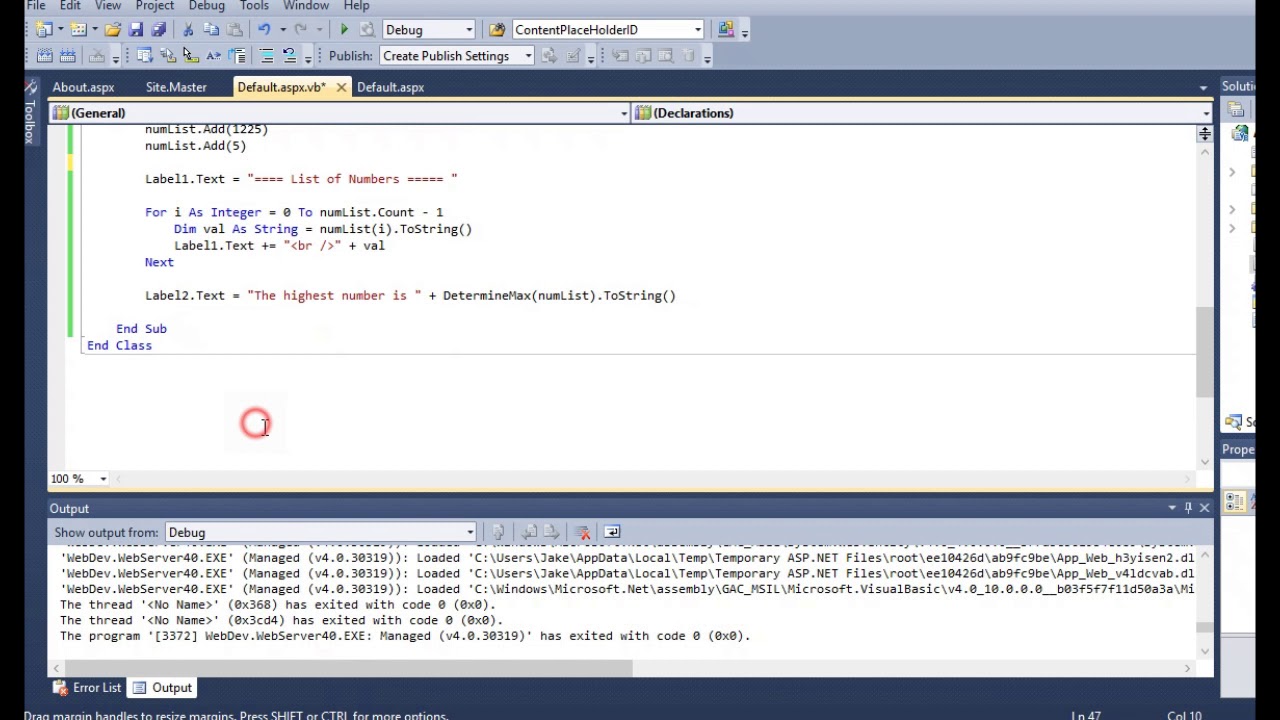This screenshot has width=1280, height=720.
Task: Click the Display quick info icon
Action: pos(190,56)
